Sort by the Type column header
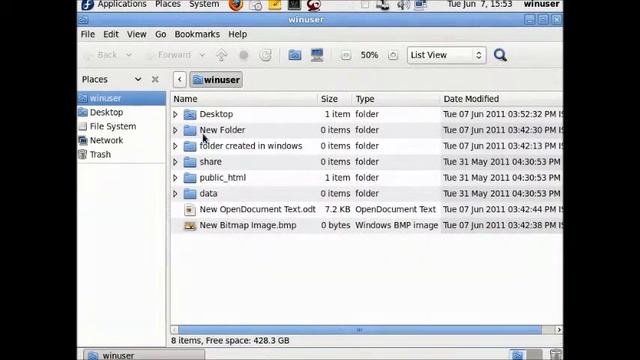 [396, 99]
